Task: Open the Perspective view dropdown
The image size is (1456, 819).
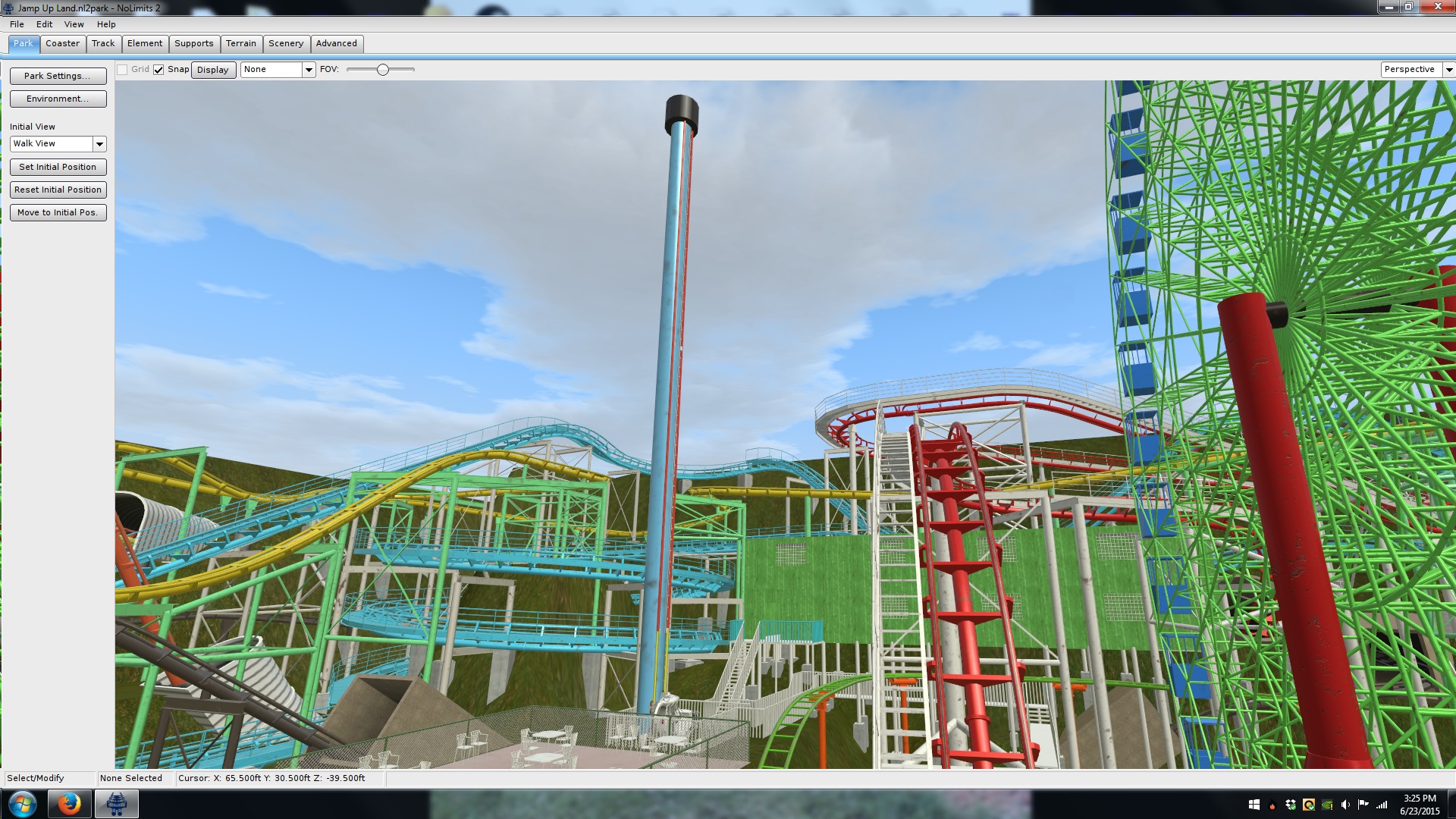Action: (1448, 70)
